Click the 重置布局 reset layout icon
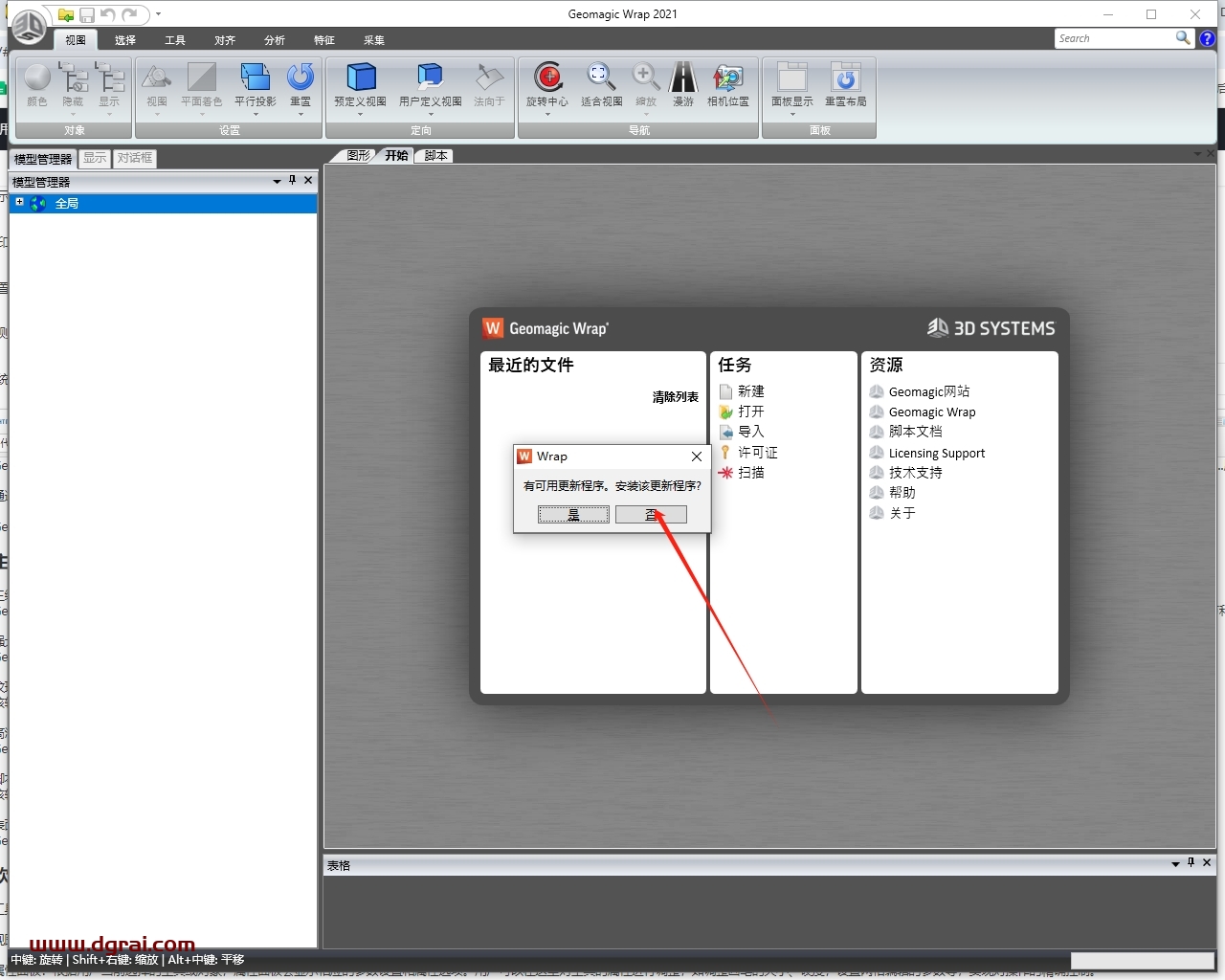The height and width of the screenshot is (980, 1225). click(x=845, y=78)
